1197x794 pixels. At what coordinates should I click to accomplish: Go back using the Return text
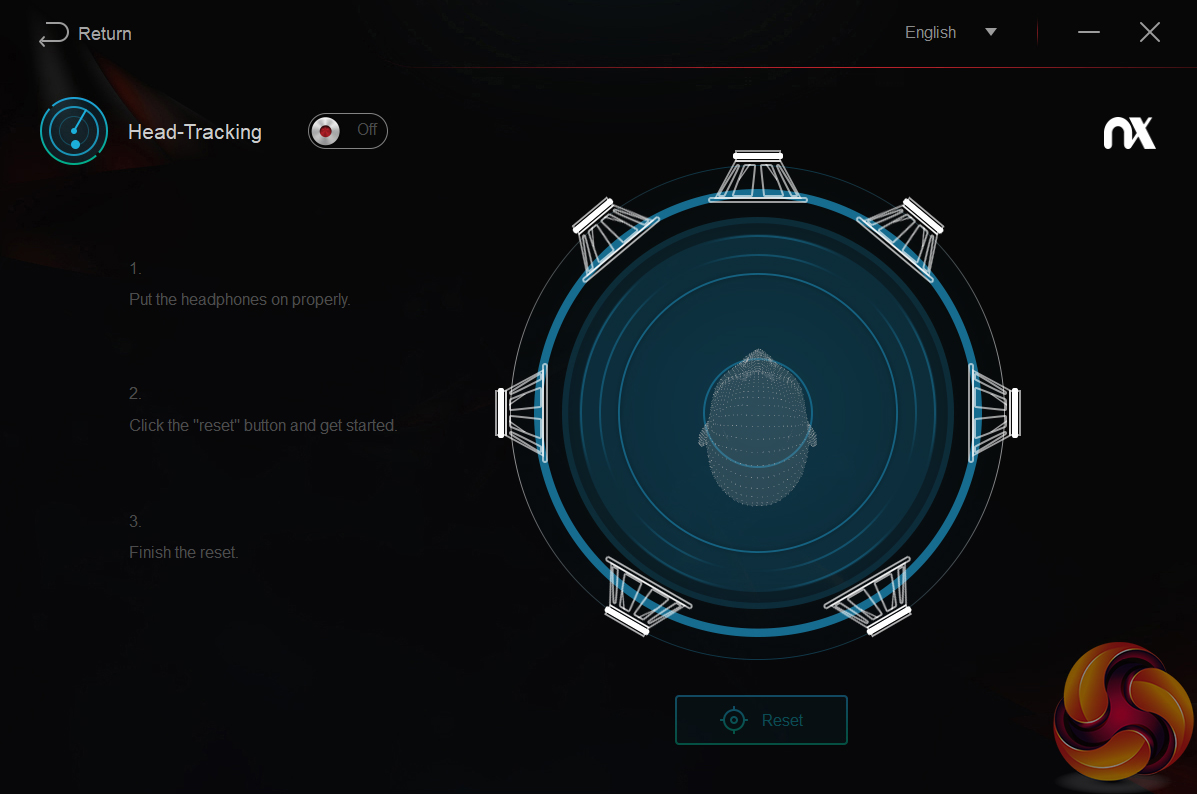click(105, 34)
